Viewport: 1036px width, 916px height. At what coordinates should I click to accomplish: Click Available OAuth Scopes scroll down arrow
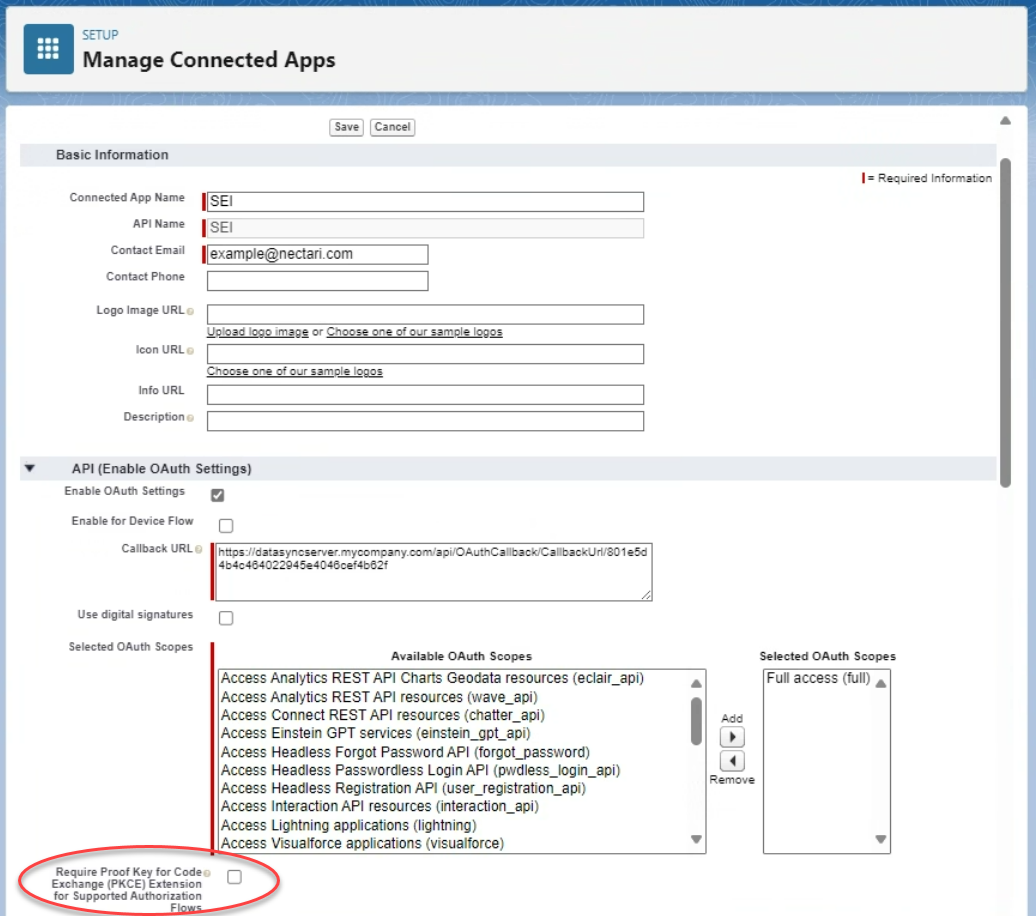click(x=696, y=839)
